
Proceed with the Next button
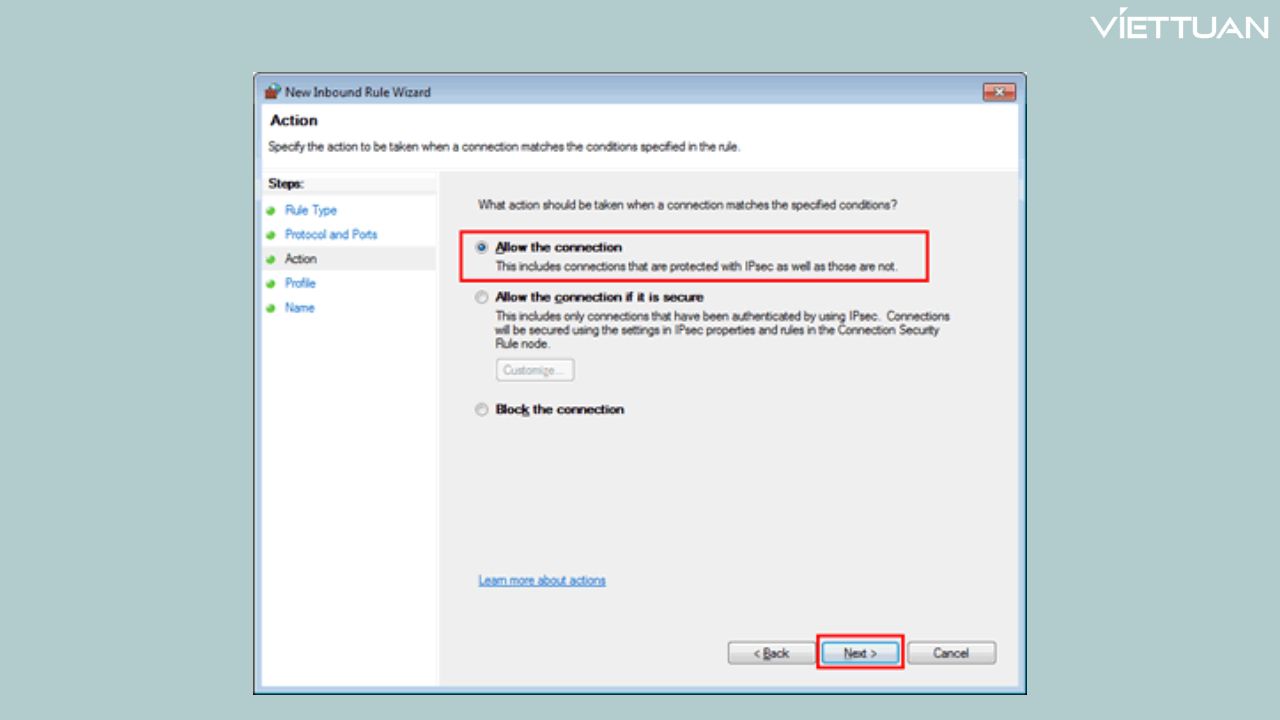coord(860,653)
